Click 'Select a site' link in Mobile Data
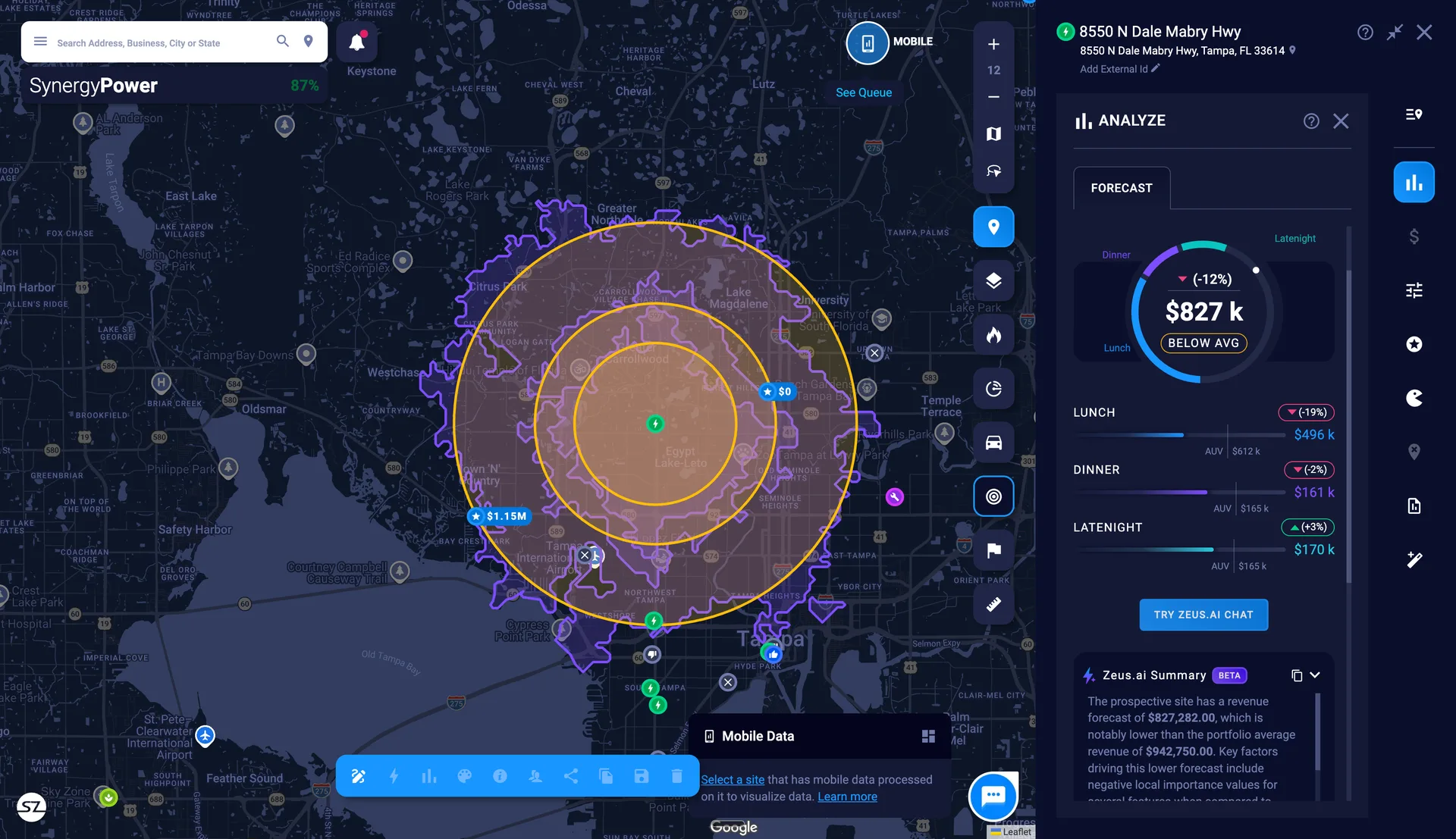1456x839 pixels. click(733, 780)
